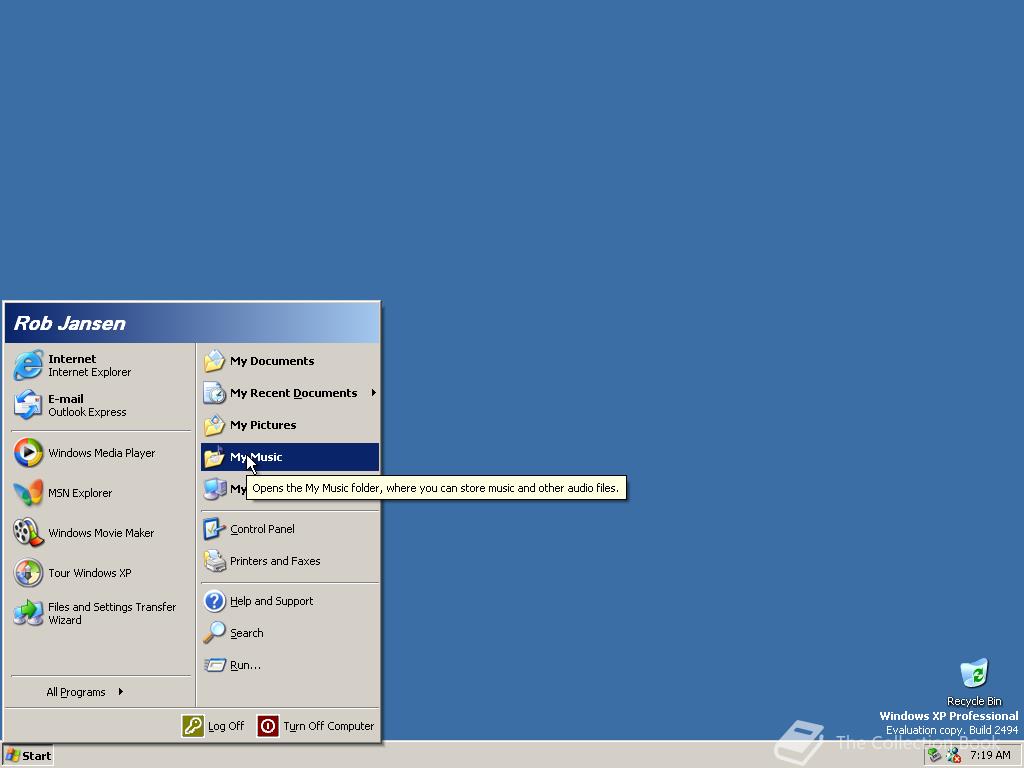The image size is (1024, 768).
Task: Click All Programs label
Action: [76, 692]
